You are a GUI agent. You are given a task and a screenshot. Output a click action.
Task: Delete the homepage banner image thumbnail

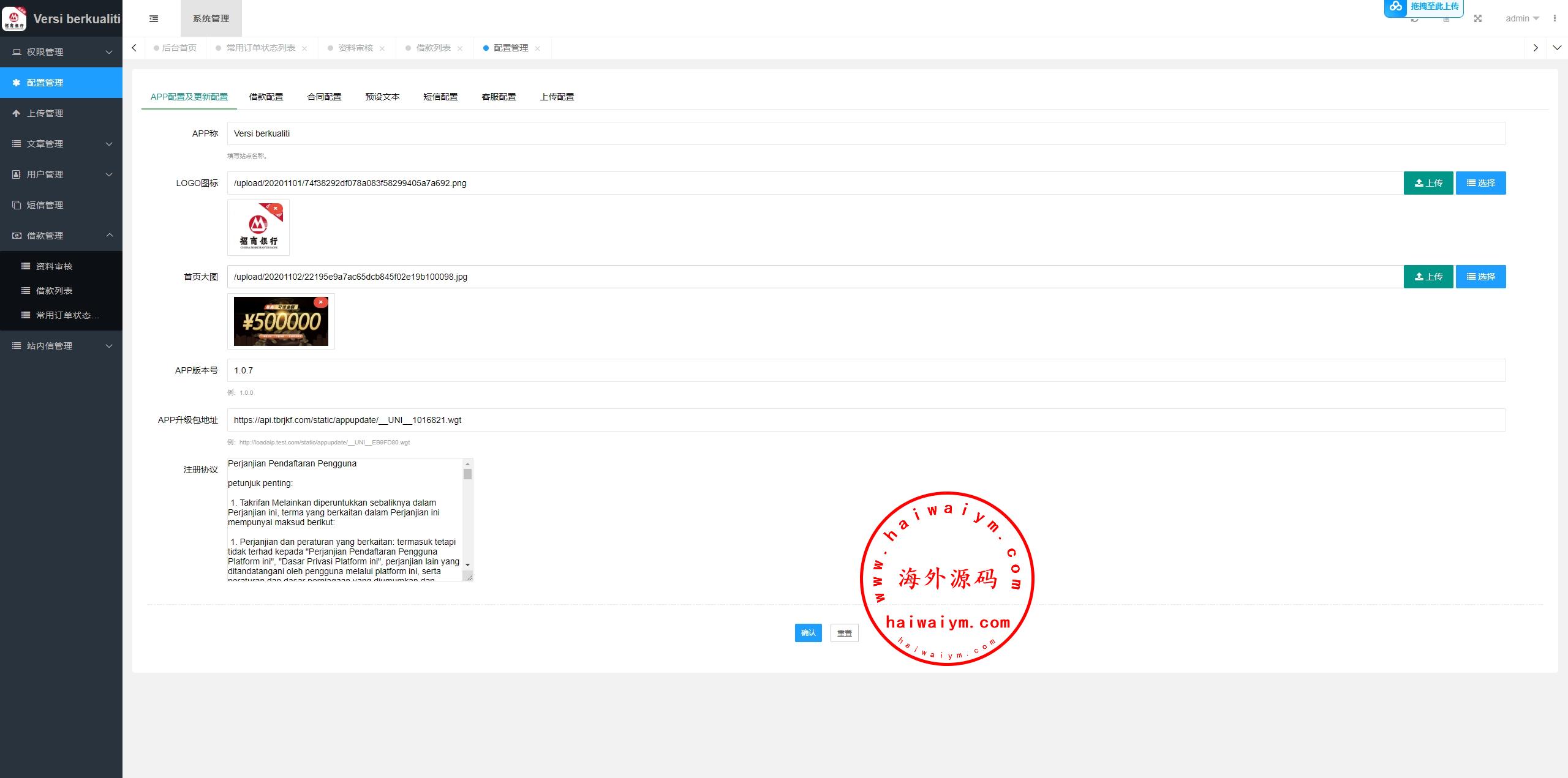[x=320, y=302]
